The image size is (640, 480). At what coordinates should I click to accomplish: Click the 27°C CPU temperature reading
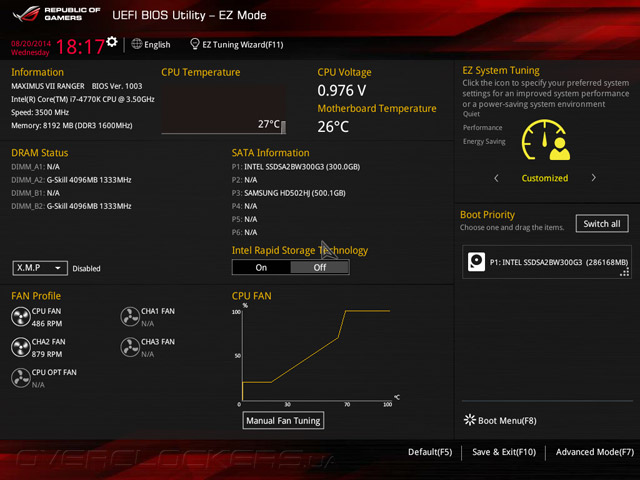(269, 124)
